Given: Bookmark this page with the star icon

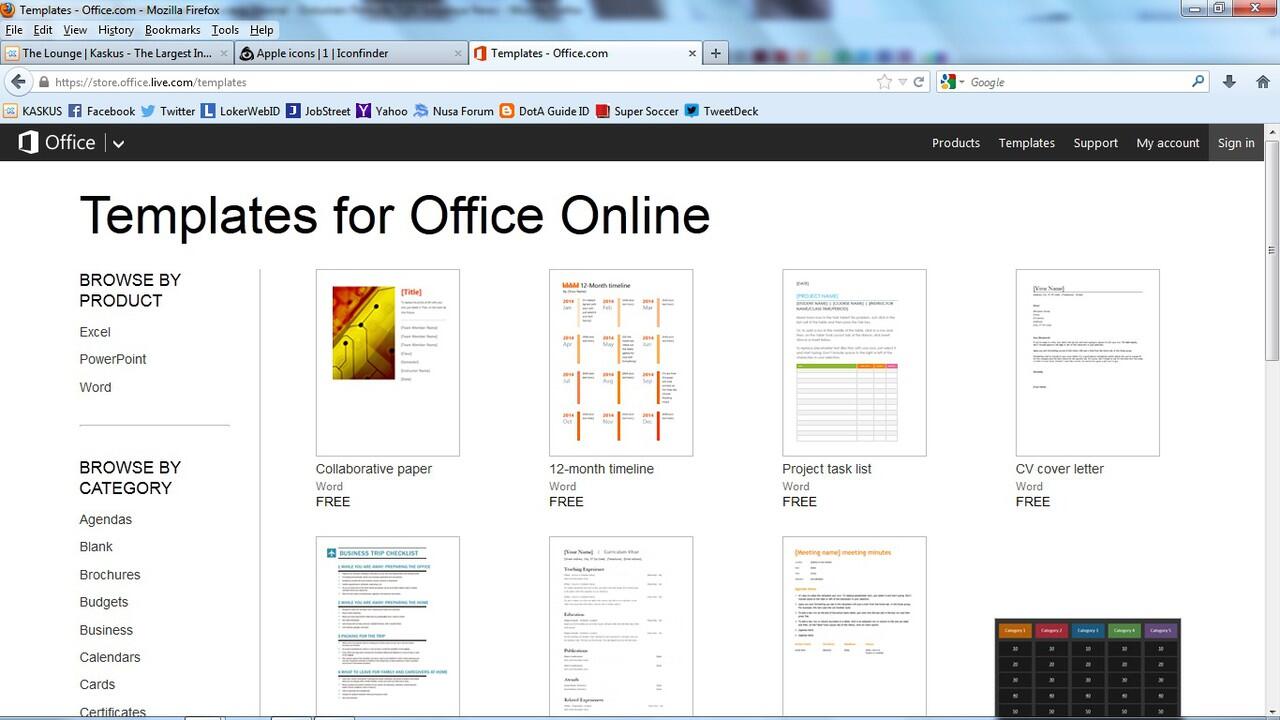Looking at the screenshot, I should point(884,82).
